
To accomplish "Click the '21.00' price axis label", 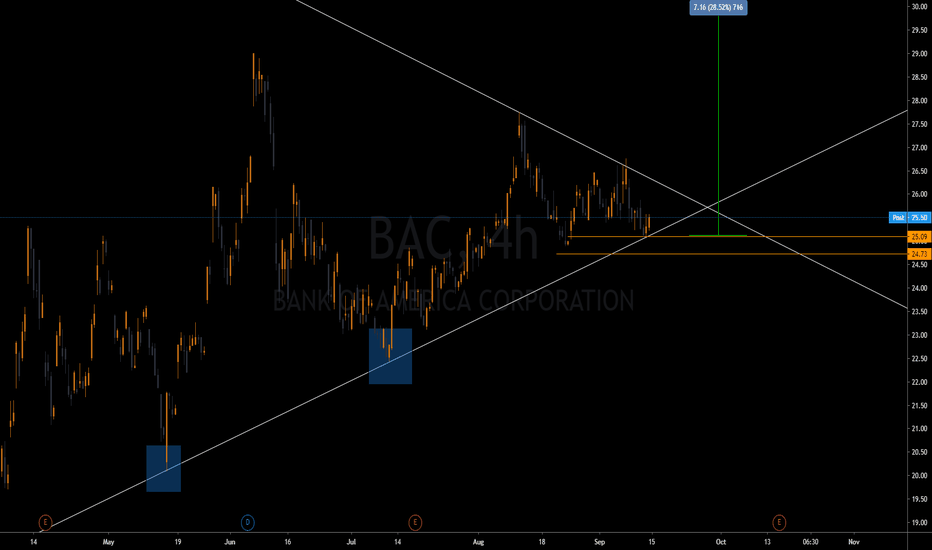I will pos(920,429).
